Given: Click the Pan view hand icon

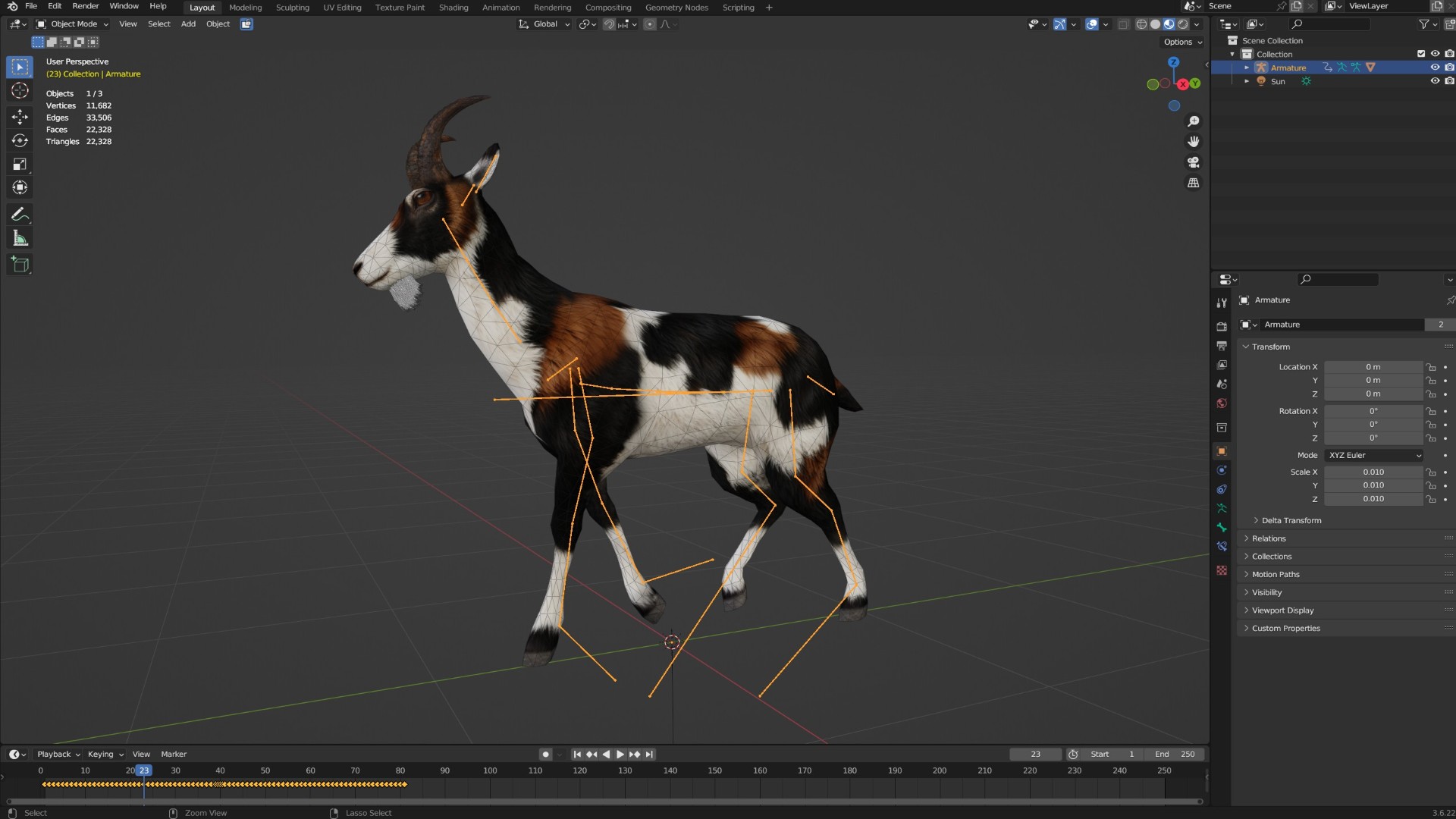Looking at the screenshot, I should [1193, 142].
